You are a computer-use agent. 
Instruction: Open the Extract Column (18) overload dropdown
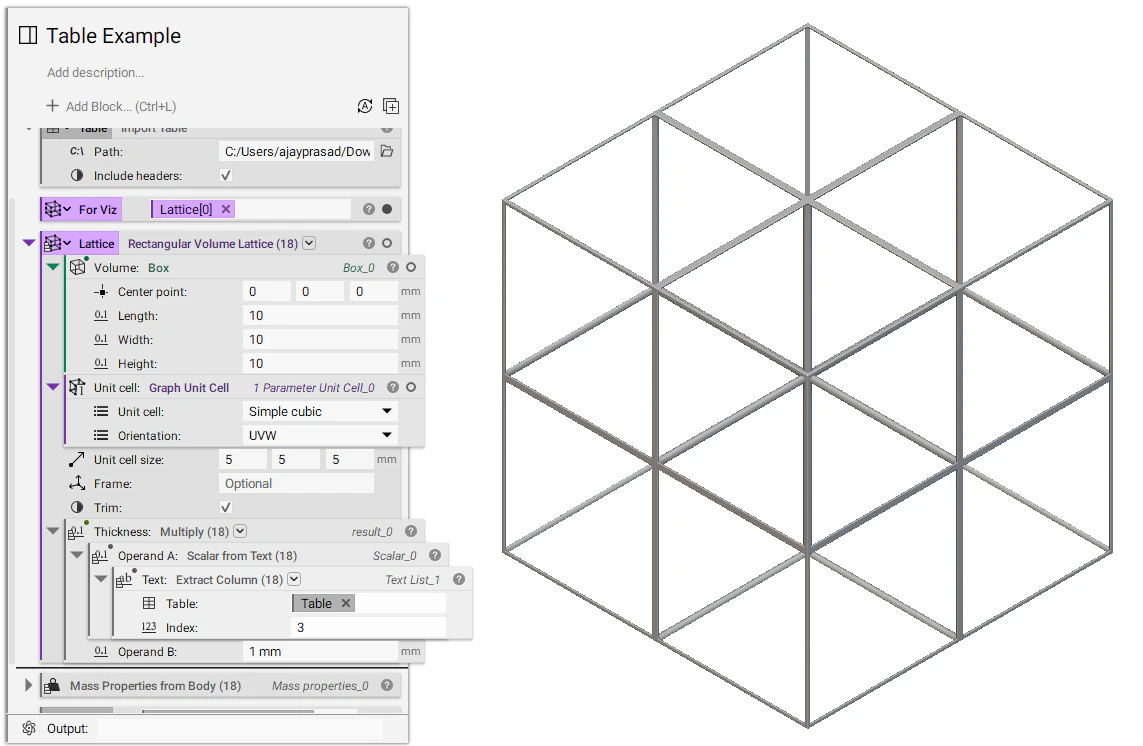pyautogui.click(x=294, y=579)
